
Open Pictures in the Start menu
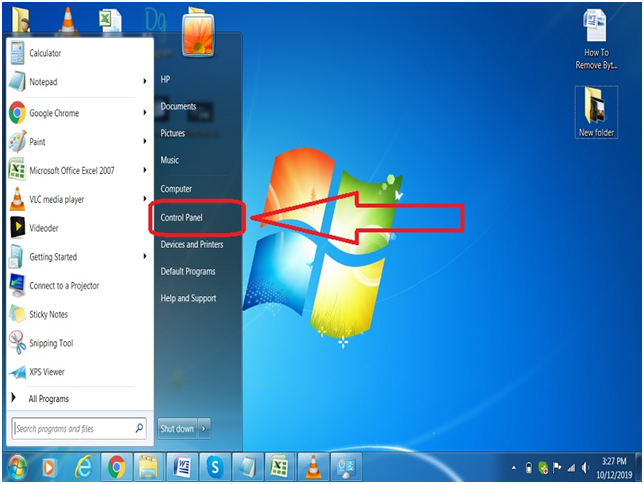172,133
